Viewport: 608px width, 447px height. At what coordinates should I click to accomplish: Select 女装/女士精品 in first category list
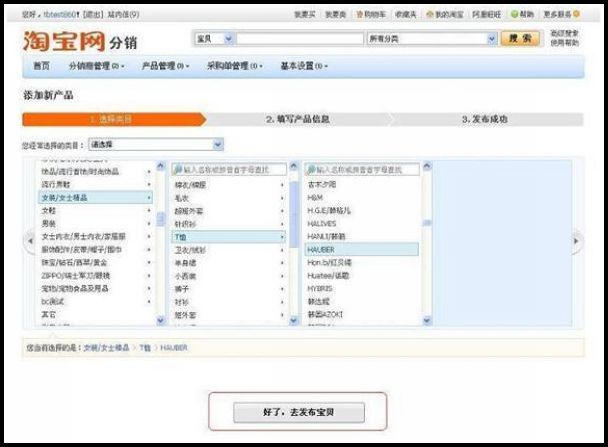(x=65, y=198)
